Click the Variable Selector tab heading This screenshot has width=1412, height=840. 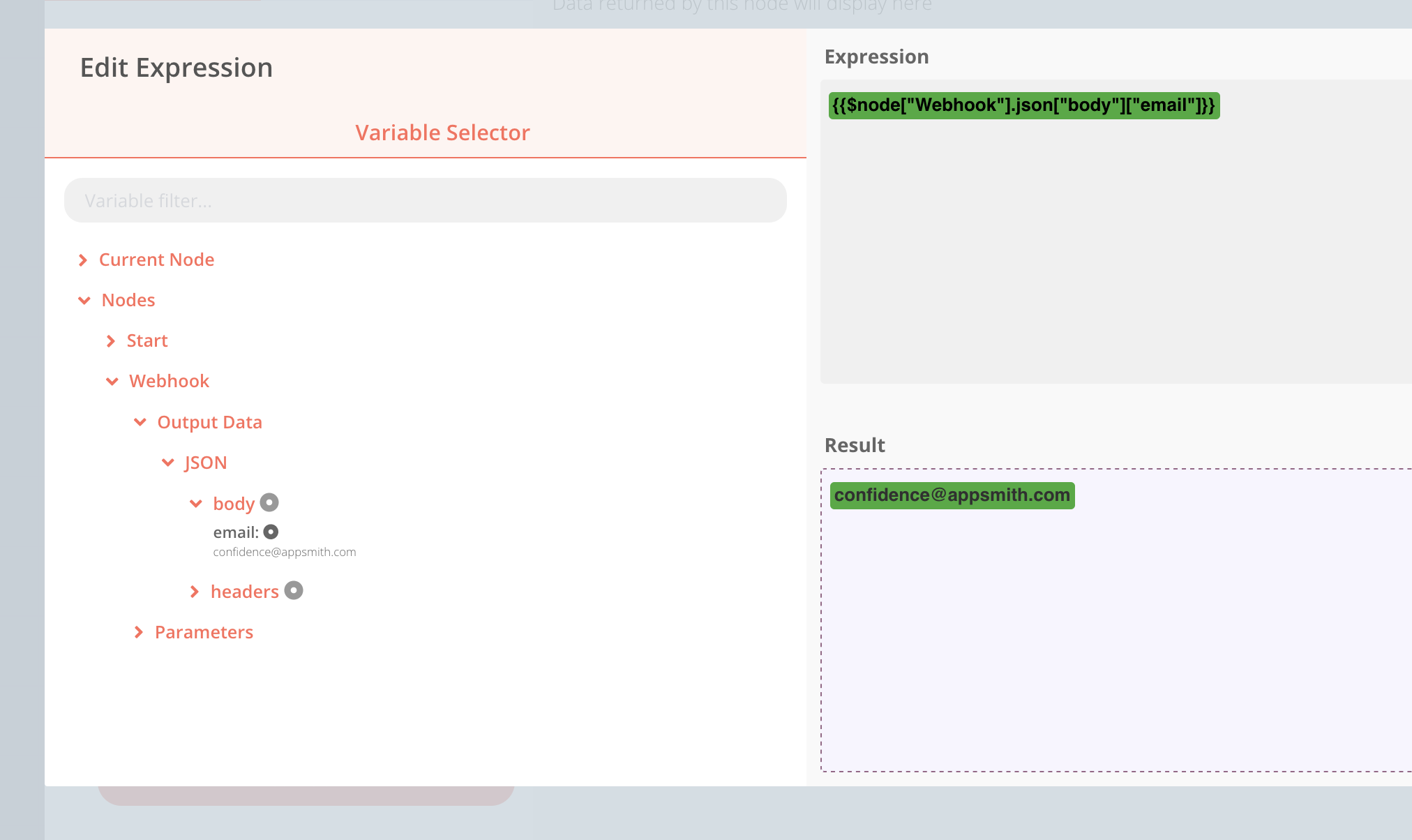point(442,133)
